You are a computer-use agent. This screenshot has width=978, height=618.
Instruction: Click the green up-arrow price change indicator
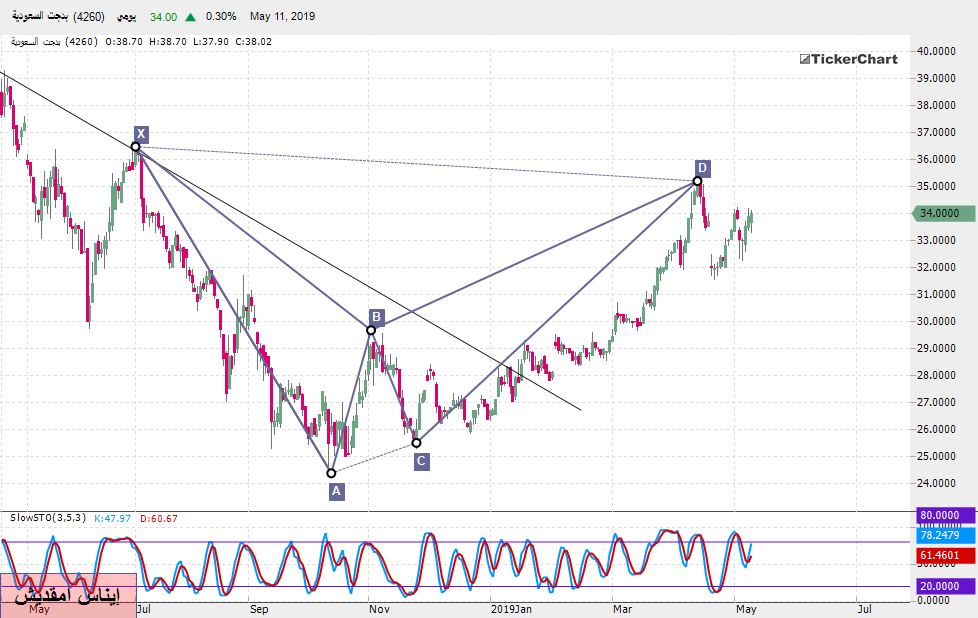(x=190, y=17)
